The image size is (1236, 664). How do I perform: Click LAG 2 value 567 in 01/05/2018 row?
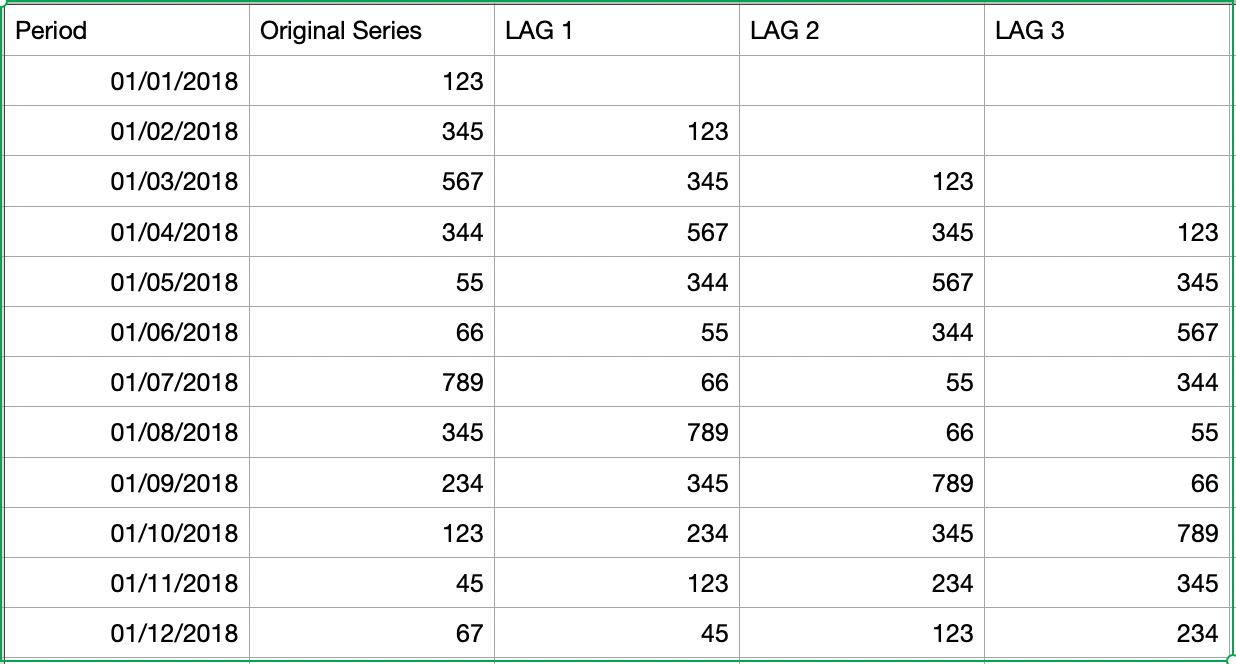(861, 282)
